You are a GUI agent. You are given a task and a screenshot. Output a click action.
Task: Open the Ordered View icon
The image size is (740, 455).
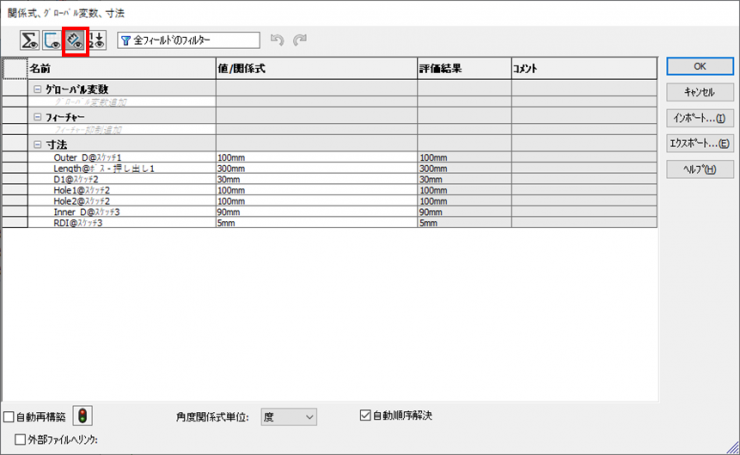pos(97,41)
